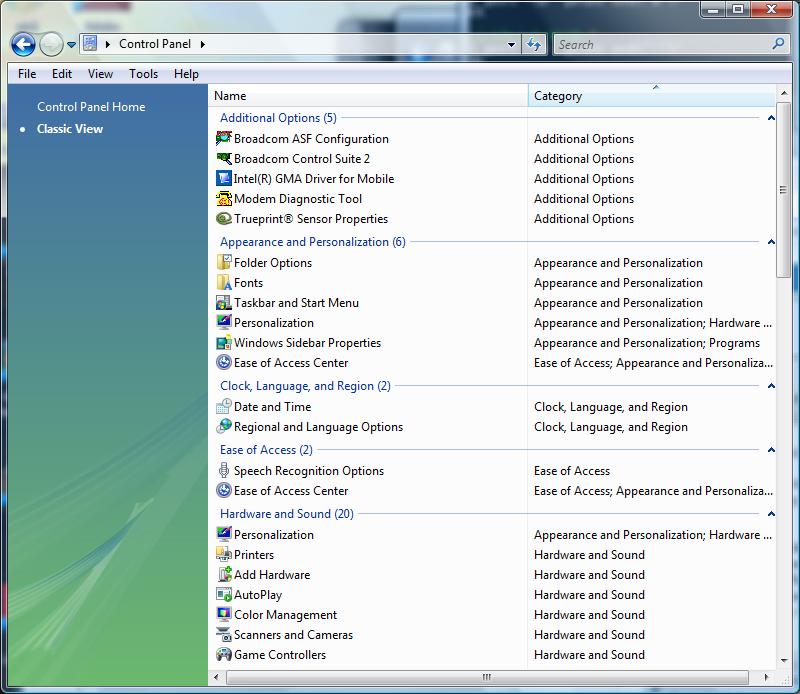The image size is (800, 694).
Task: Select the Fonts folder icon
Action: (x=223, y=282)
